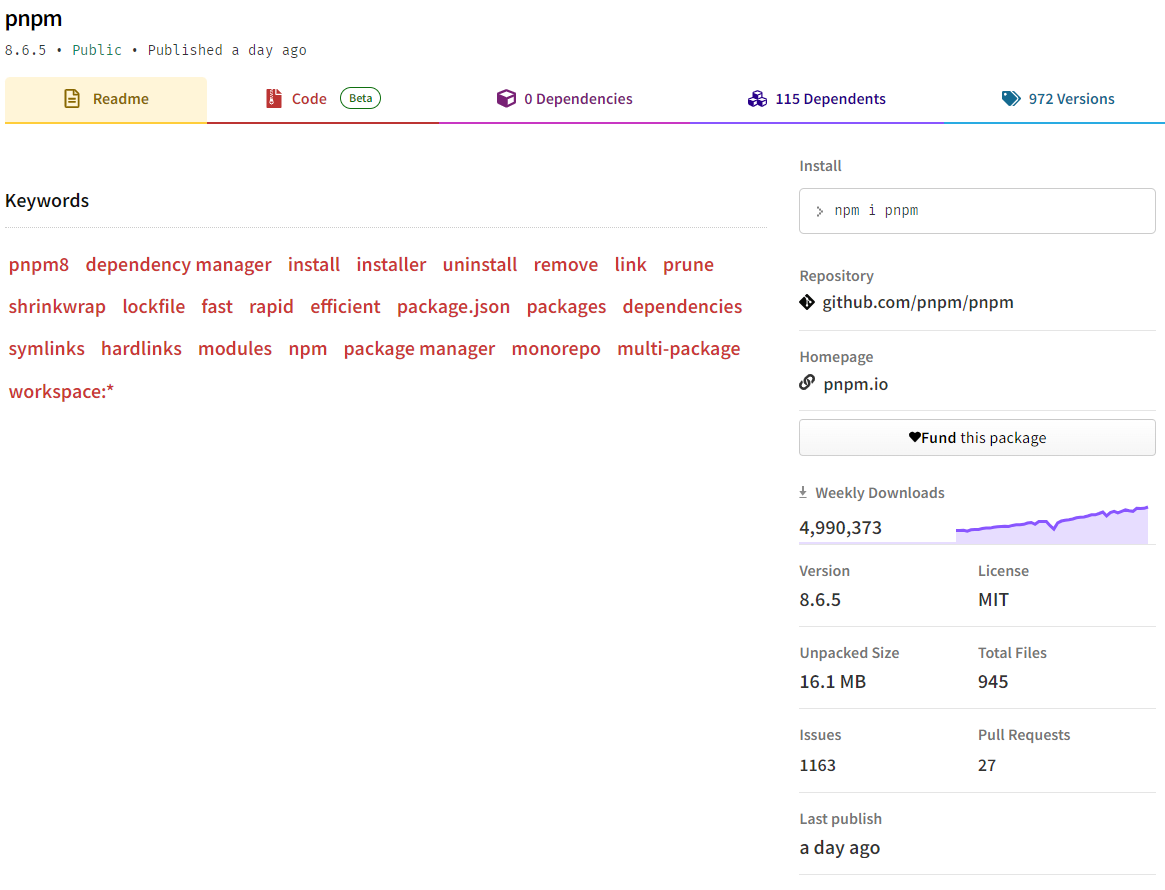The image size is (1165, 890).
Task: Click the Keywords heading
Action: 47,201
